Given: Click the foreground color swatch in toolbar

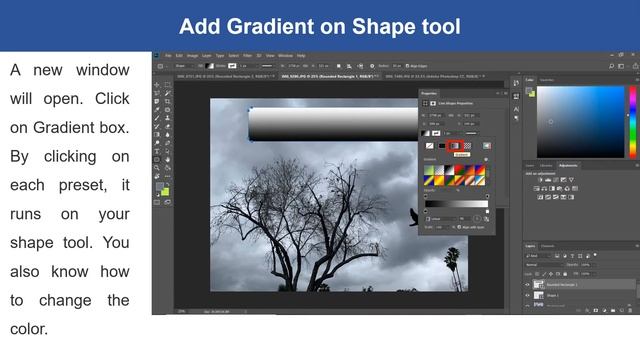Looking at the screenshot, I should [160, 187].
